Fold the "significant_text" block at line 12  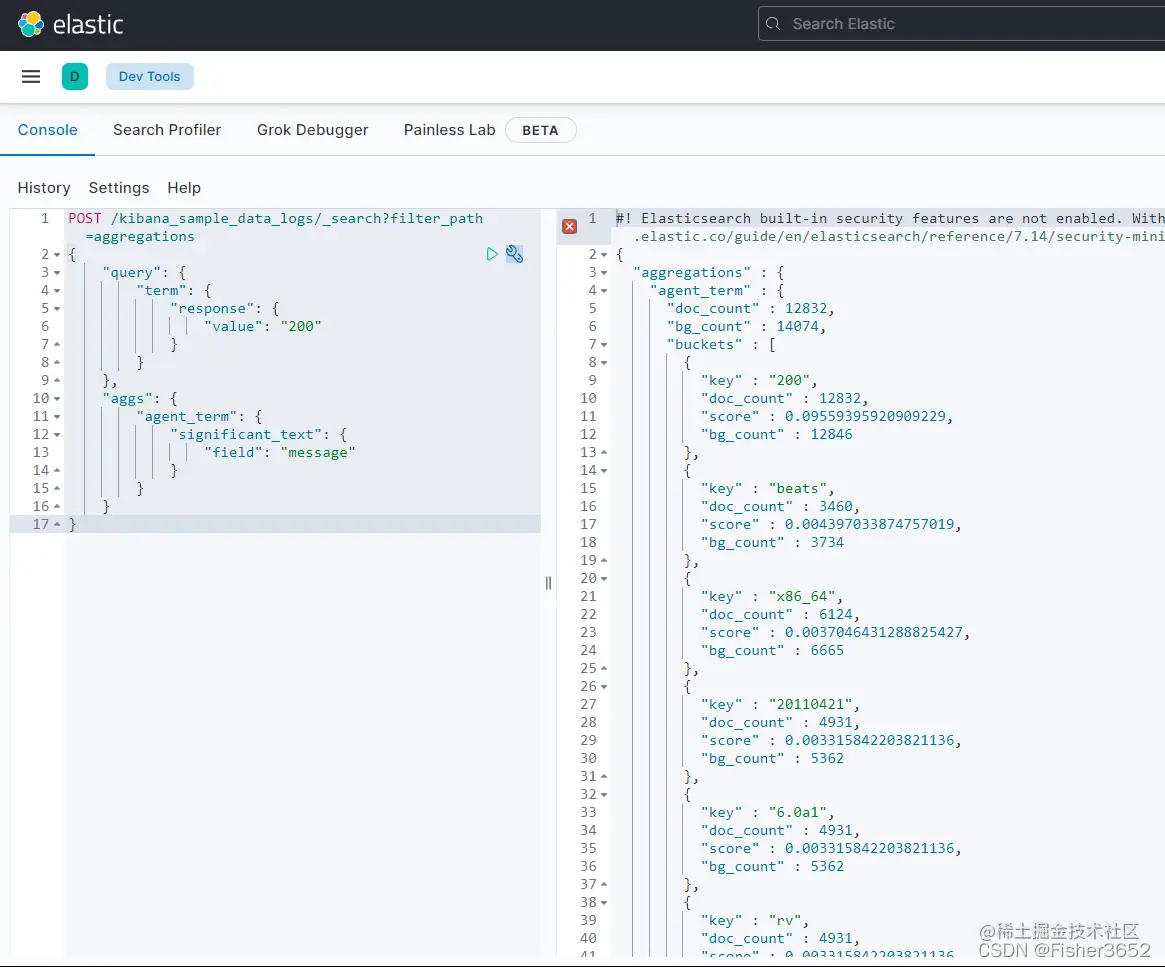(57, 434)
